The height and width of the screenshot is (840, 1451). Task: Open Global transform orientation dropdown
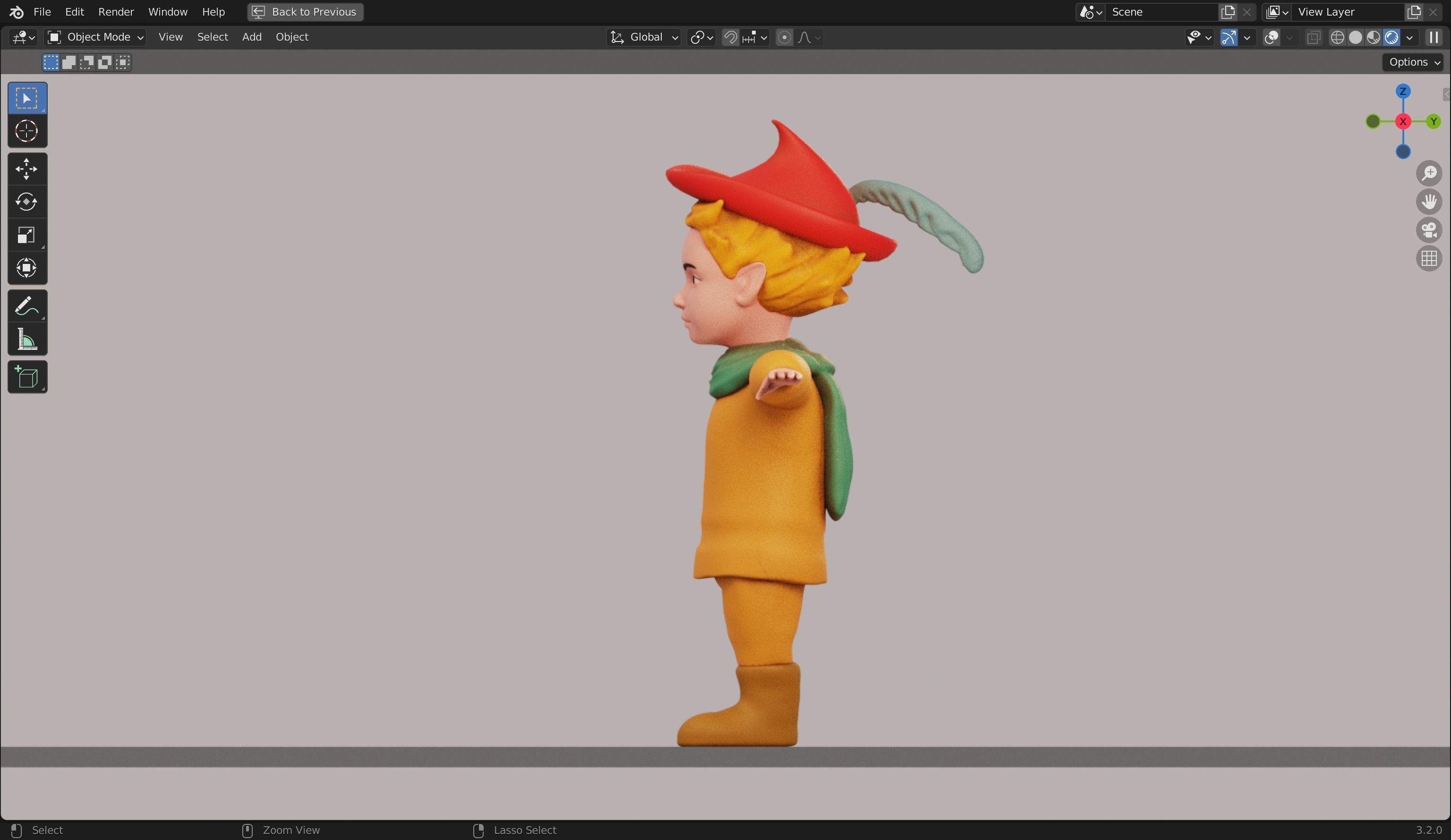[644, 37]
